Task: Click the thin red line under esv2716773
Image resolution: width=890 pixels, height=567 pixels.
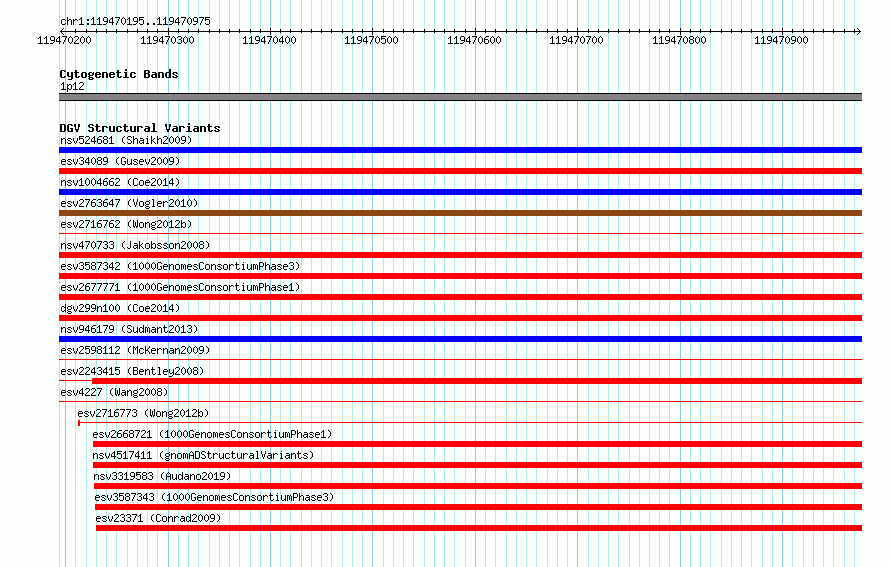Action: 470,422
